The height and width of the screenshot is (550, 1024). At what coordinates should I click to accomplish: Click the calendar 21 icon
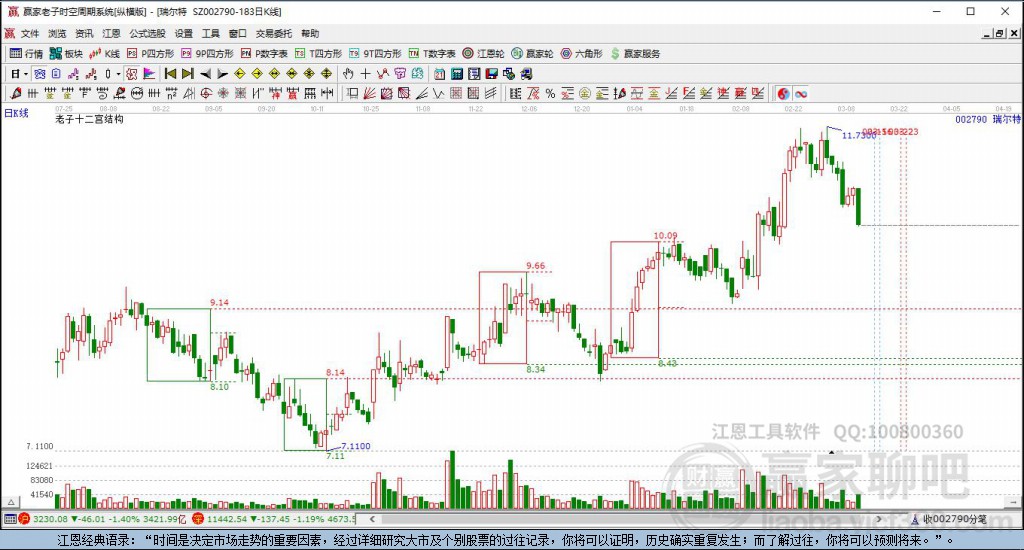tap(440, 74)
